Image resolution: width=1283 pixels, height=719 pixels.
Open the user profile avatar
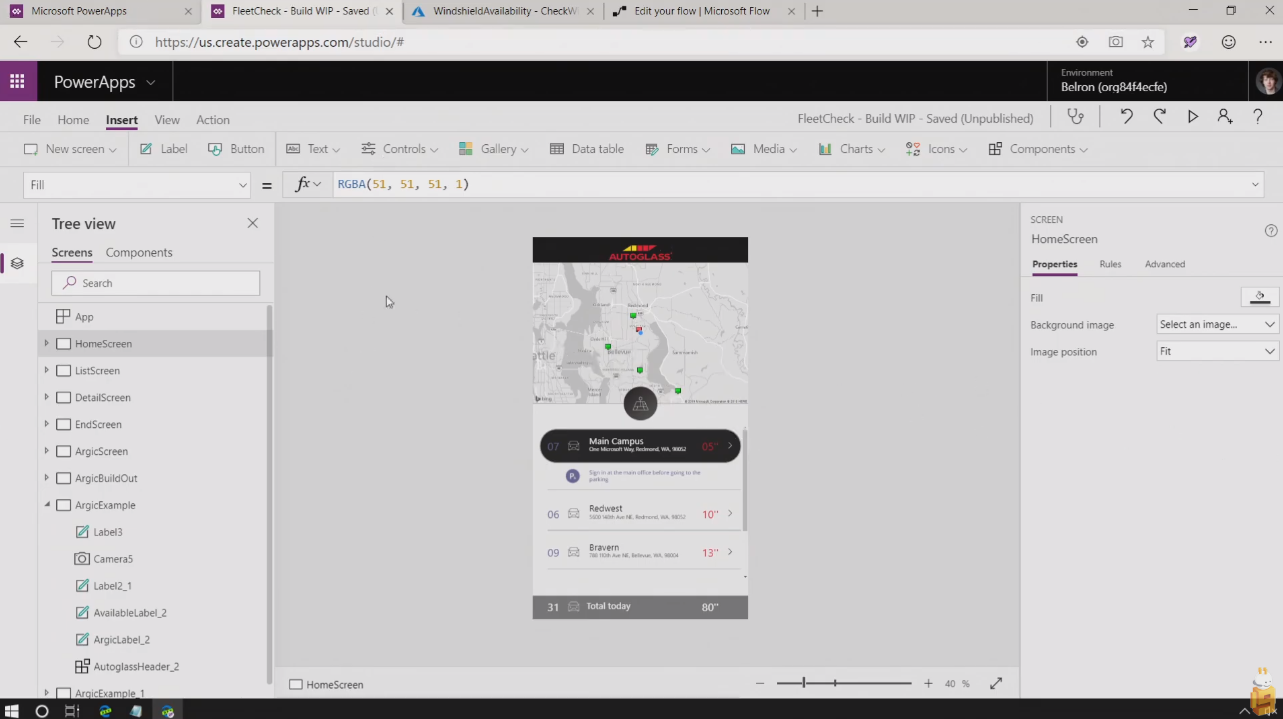1268,81
